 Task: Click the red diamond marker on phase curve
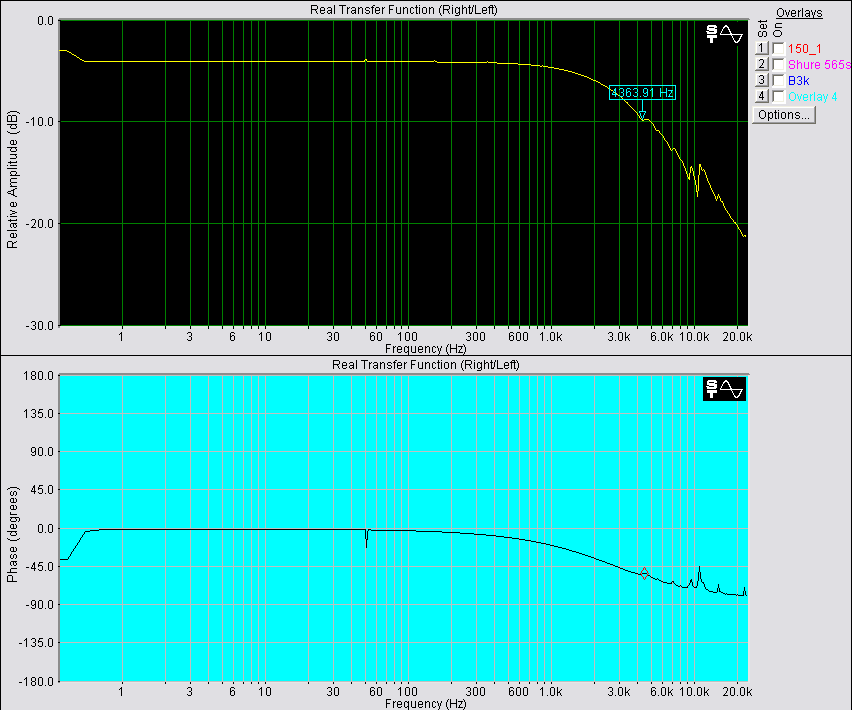[x=644, y=573]
